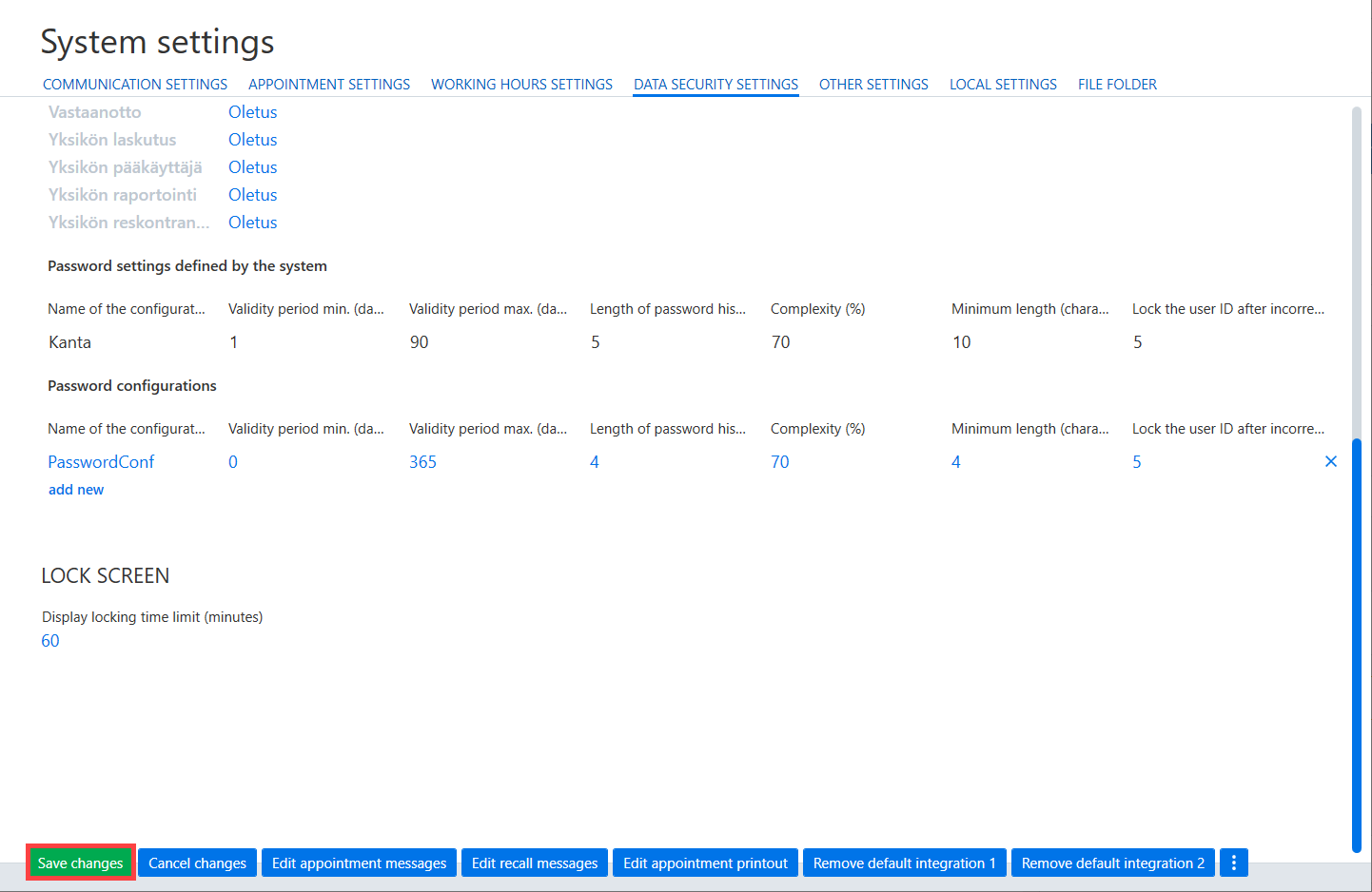The width and height of the screenshot is (1372, 892).
Task: Click Password configurations section heading
Action: [x=132, y=386]
